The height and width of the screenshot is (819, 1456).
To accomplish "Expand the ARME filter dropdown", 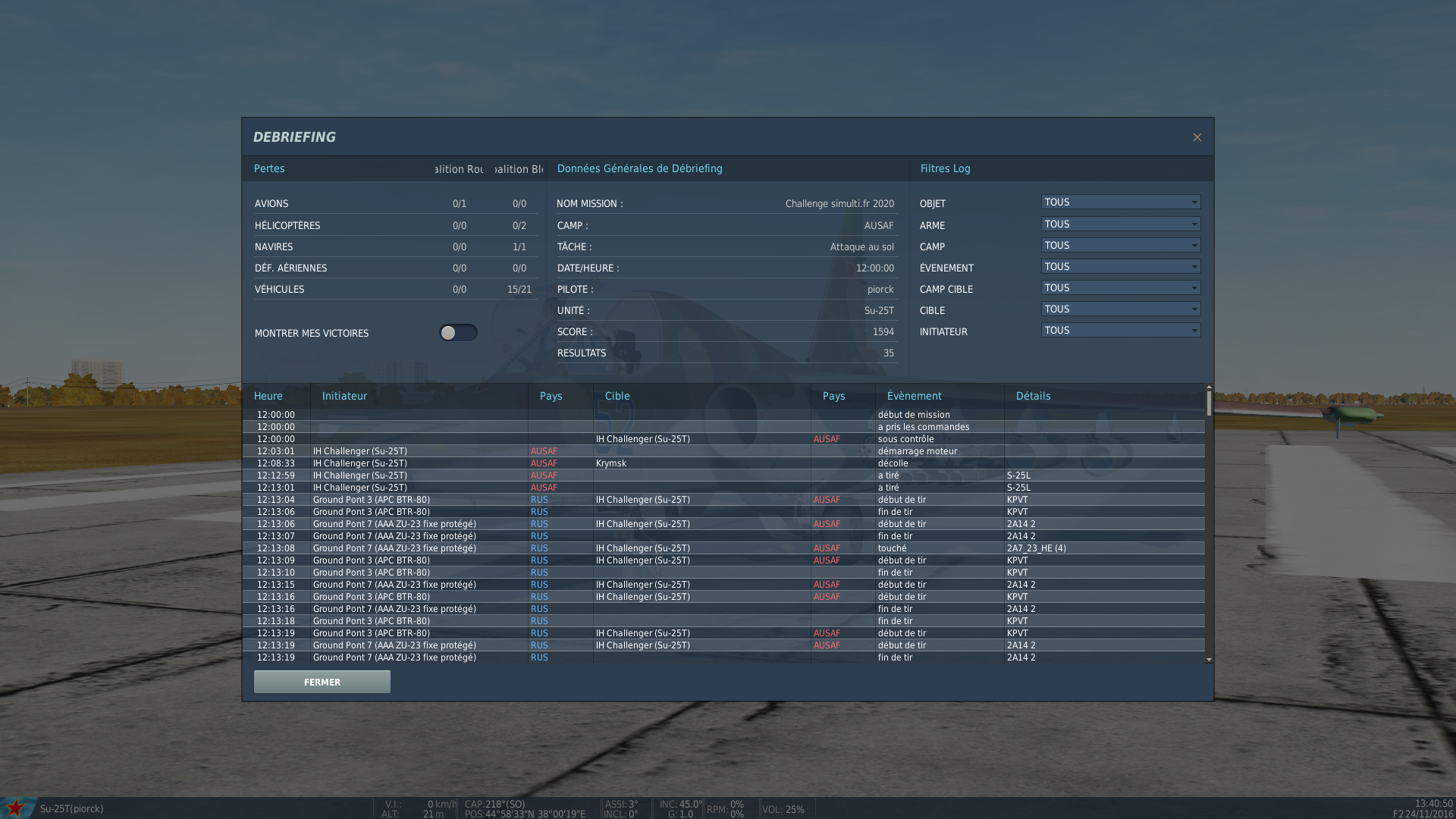I will [1194, 224].
